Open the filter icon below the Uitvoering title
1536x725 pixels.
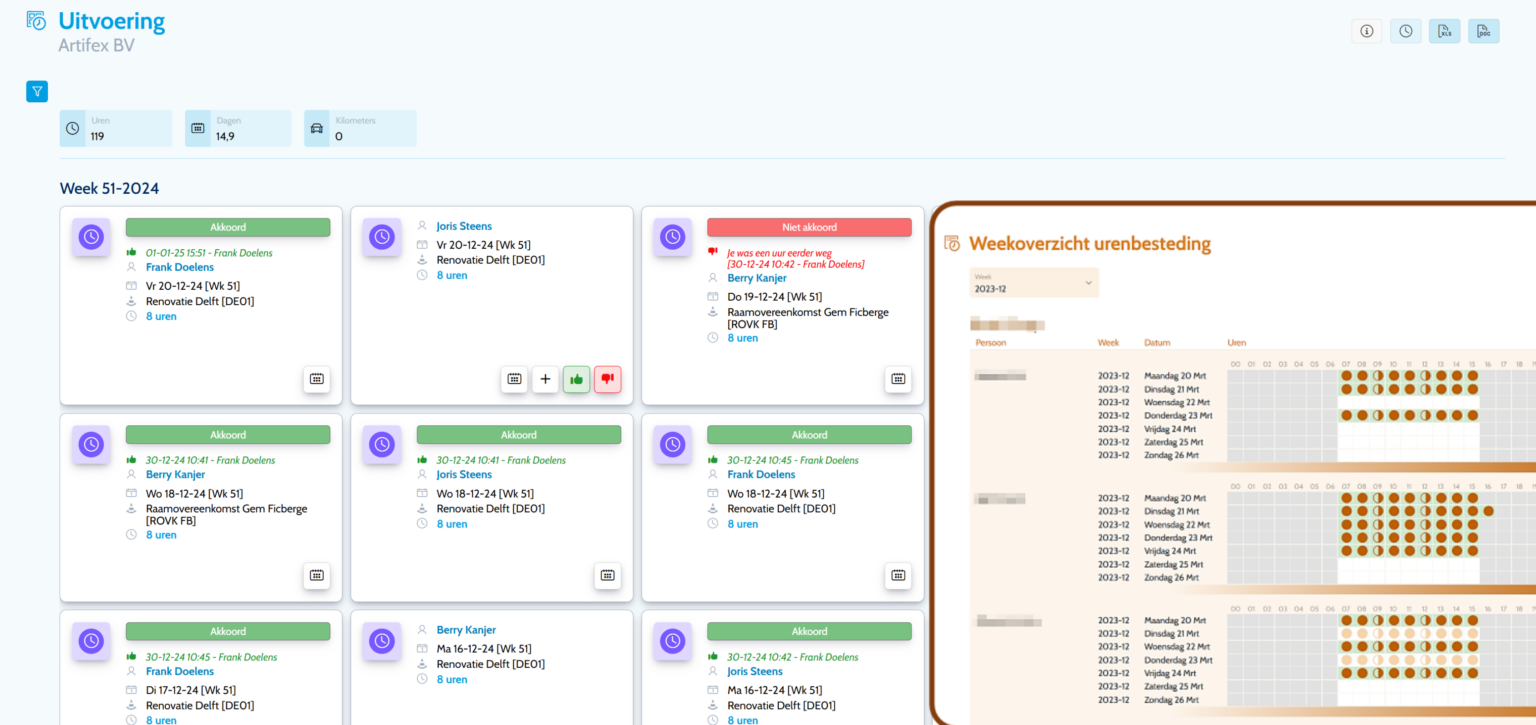[x=37, y=91]
